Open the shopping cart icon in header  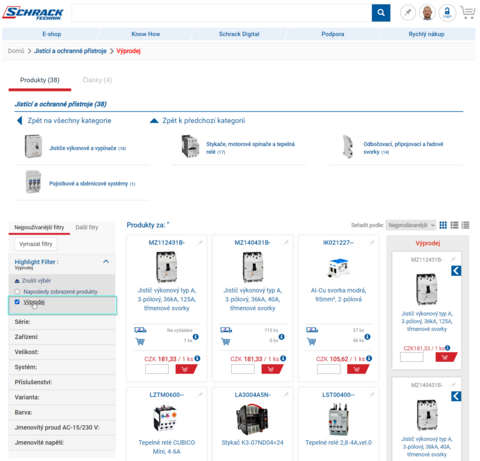[468, 13]
